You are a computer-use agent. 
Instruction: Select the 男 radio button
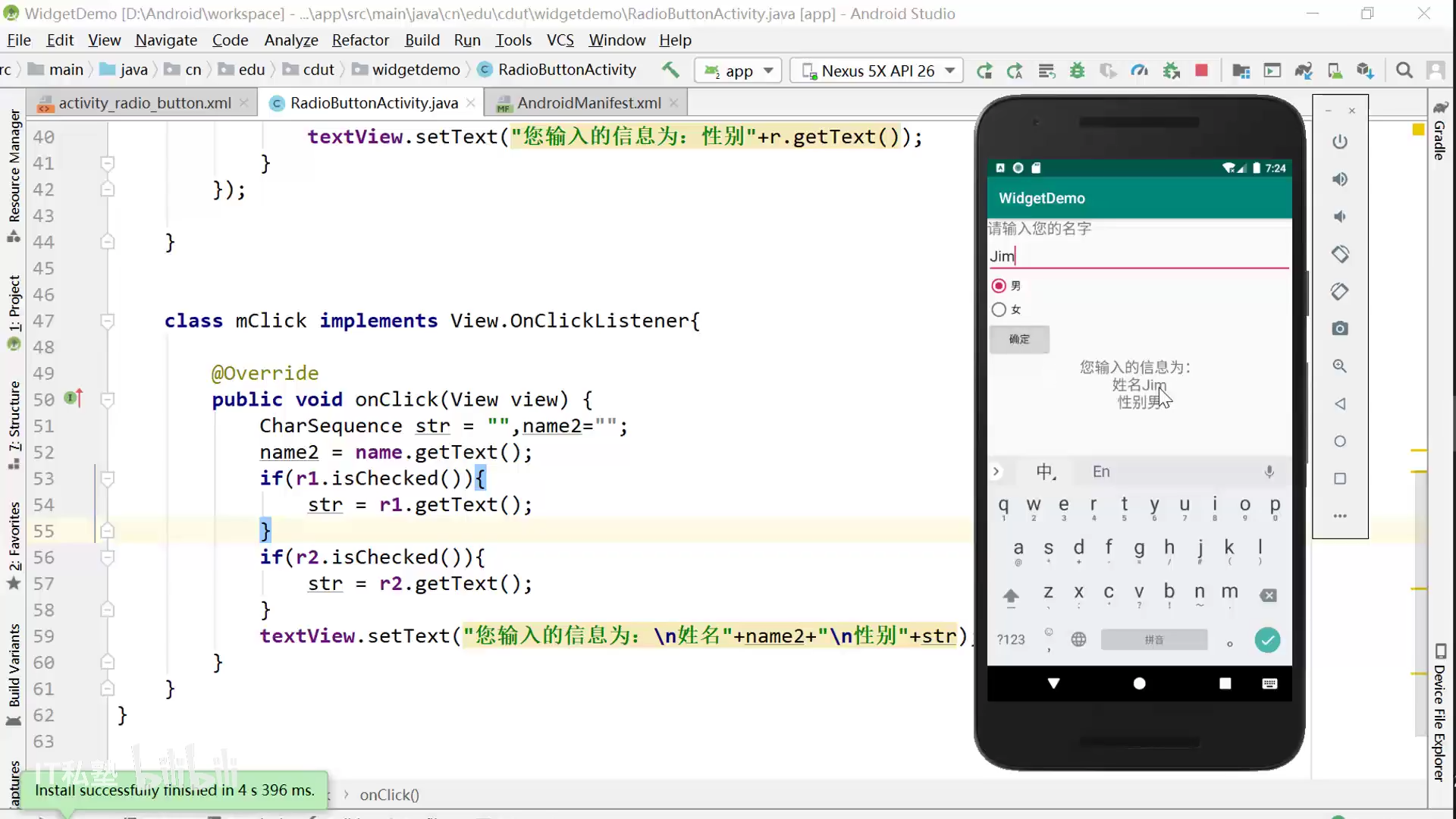click(x=999, y=286)
